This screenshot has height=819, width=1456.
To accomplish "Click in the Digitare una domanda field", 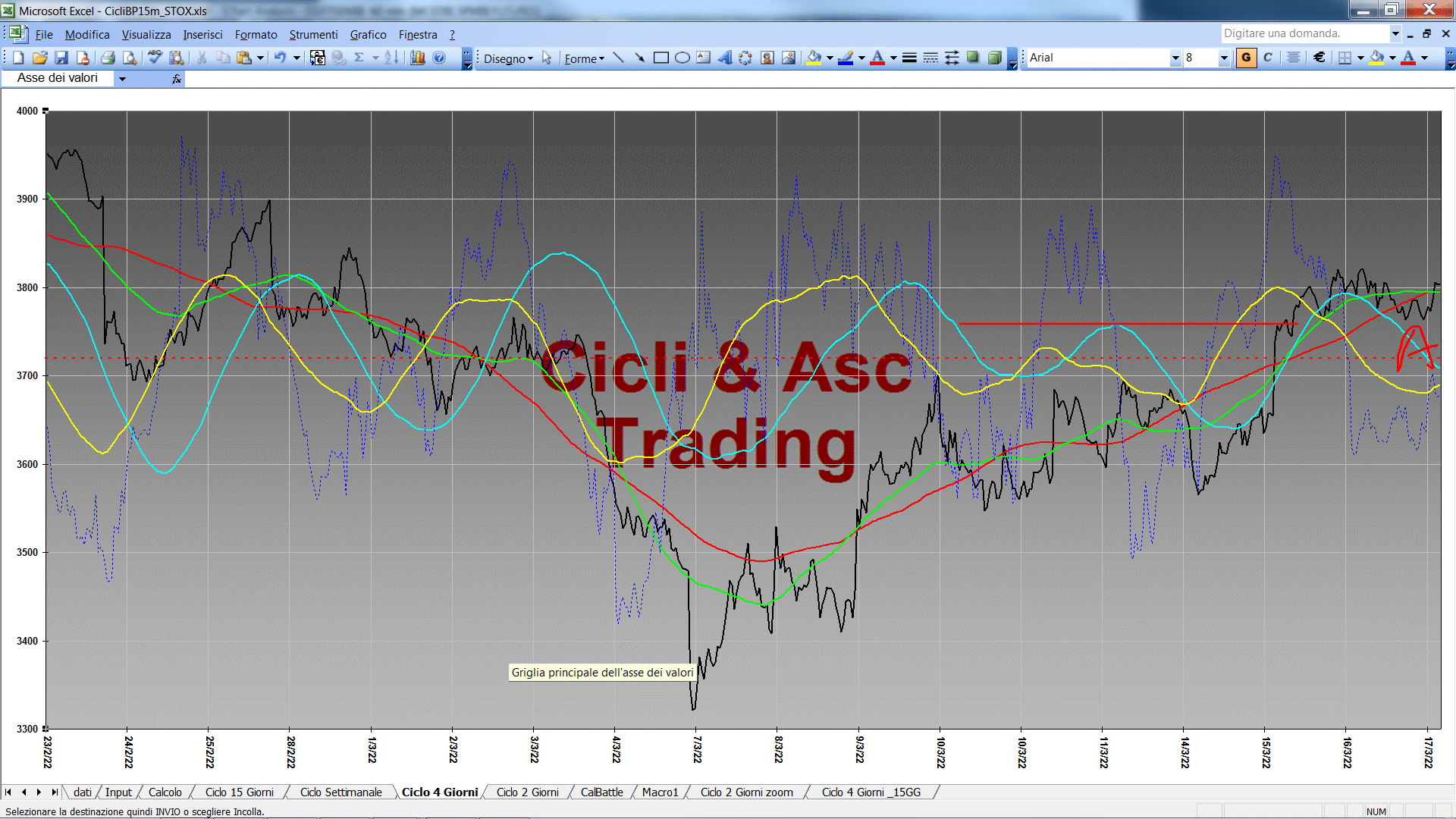I will 1304,33.
